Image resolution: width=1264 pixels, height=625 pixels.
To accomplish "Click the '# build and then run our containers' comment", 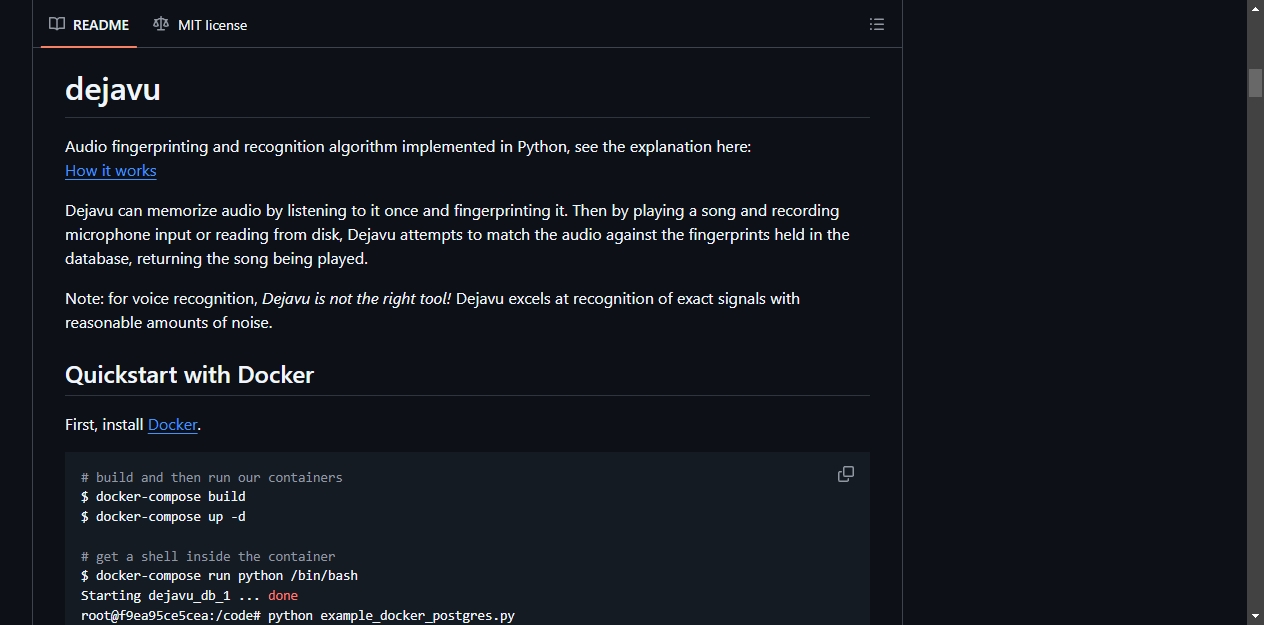I will click(x=212, y=477).
